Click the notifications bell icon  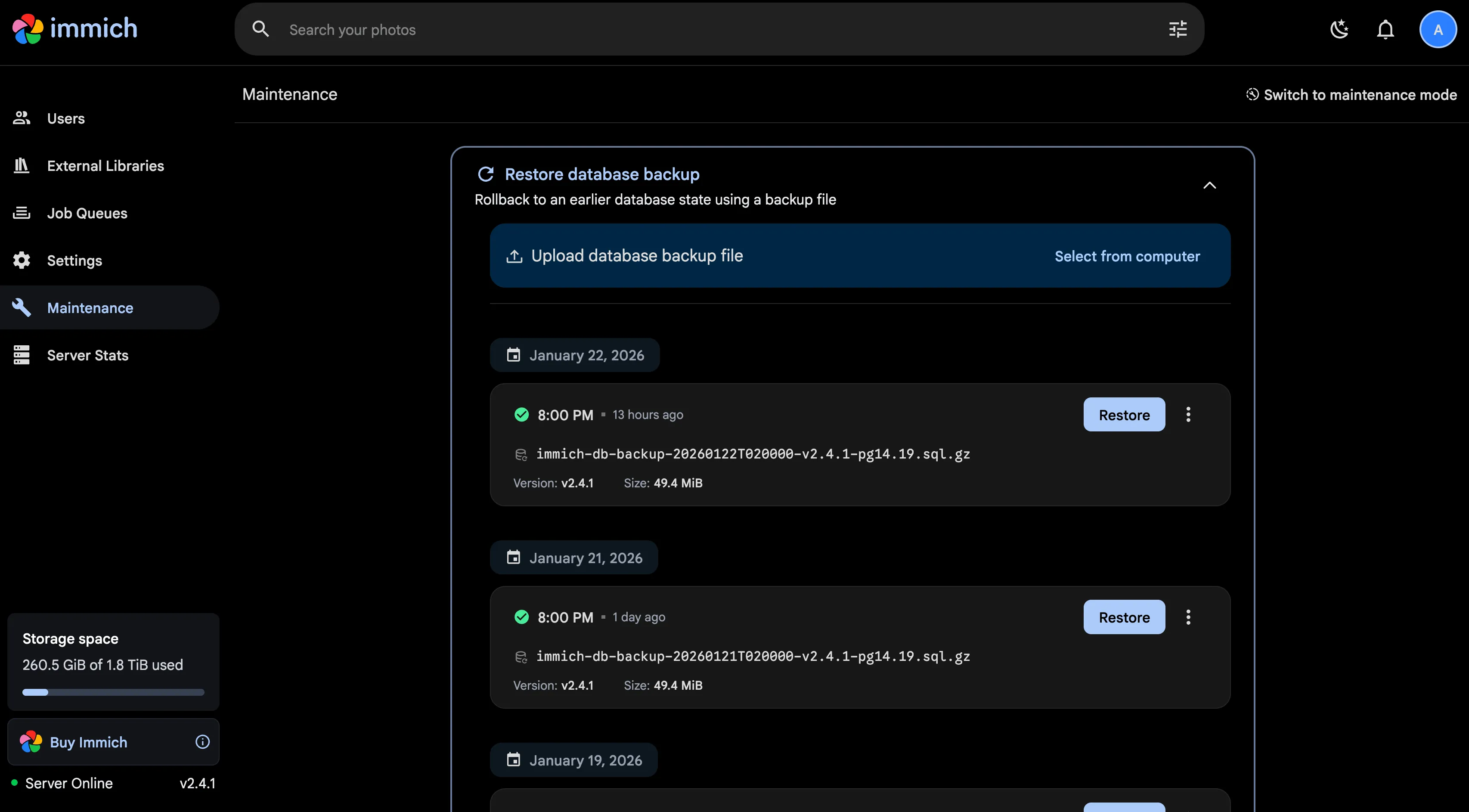pyautogui.click(x=1385, y=29)
